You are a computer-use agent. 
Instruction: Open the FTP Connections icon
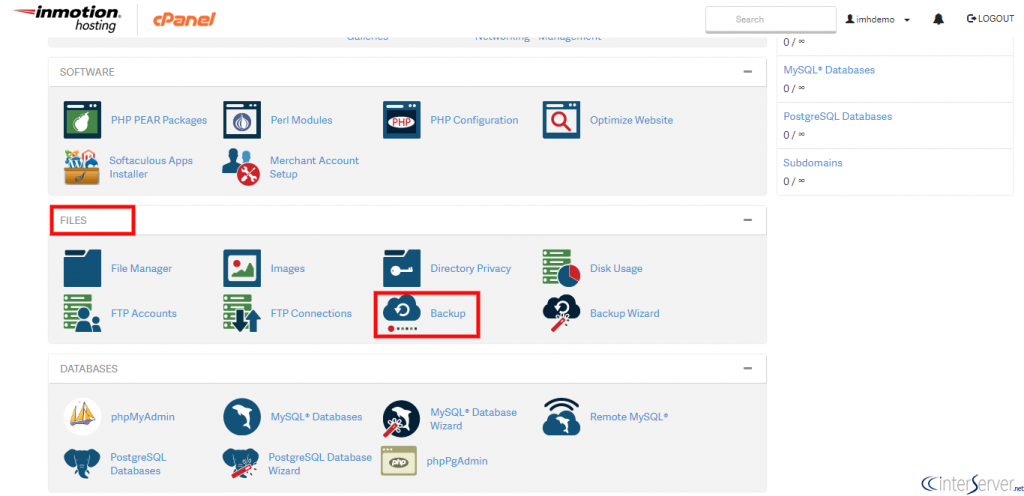click(x=242, y=313)
